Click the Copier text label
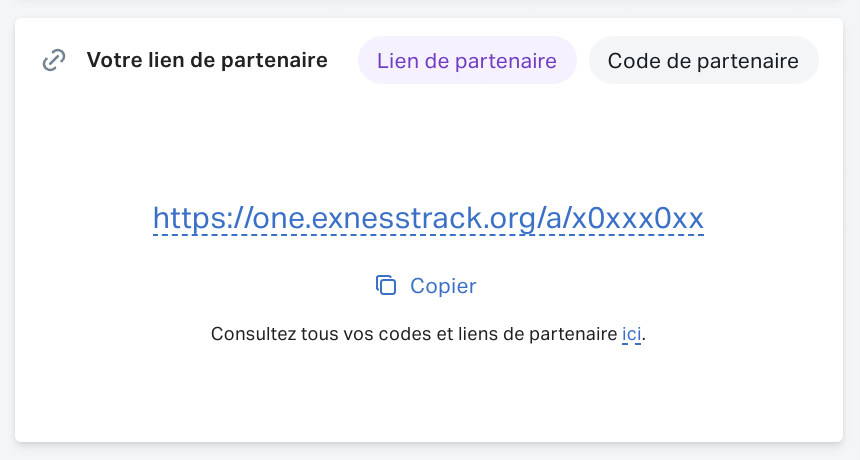Screen dimensions: 860x460 pos(443,286)
